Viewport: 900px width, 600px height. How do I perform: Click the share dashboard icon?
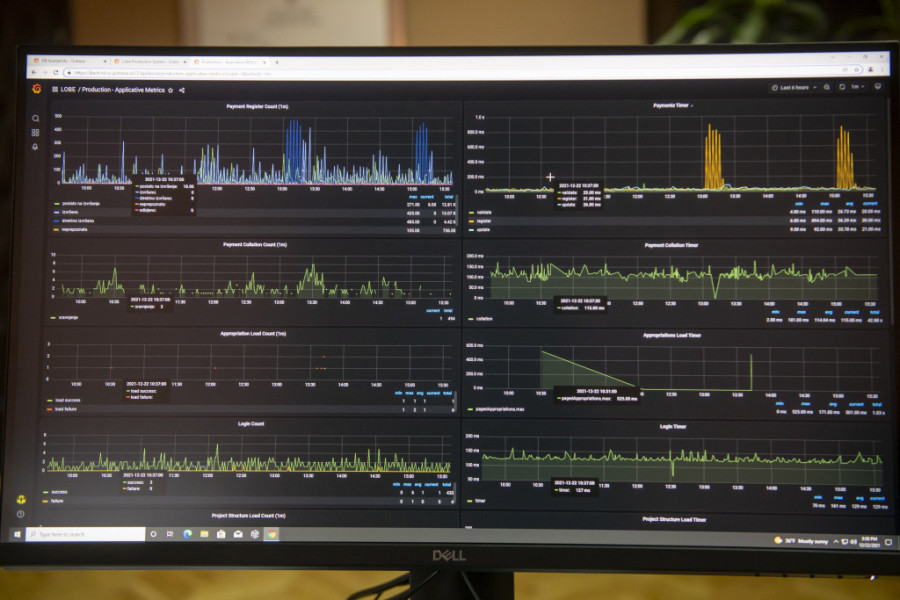[x=181, y=90]
